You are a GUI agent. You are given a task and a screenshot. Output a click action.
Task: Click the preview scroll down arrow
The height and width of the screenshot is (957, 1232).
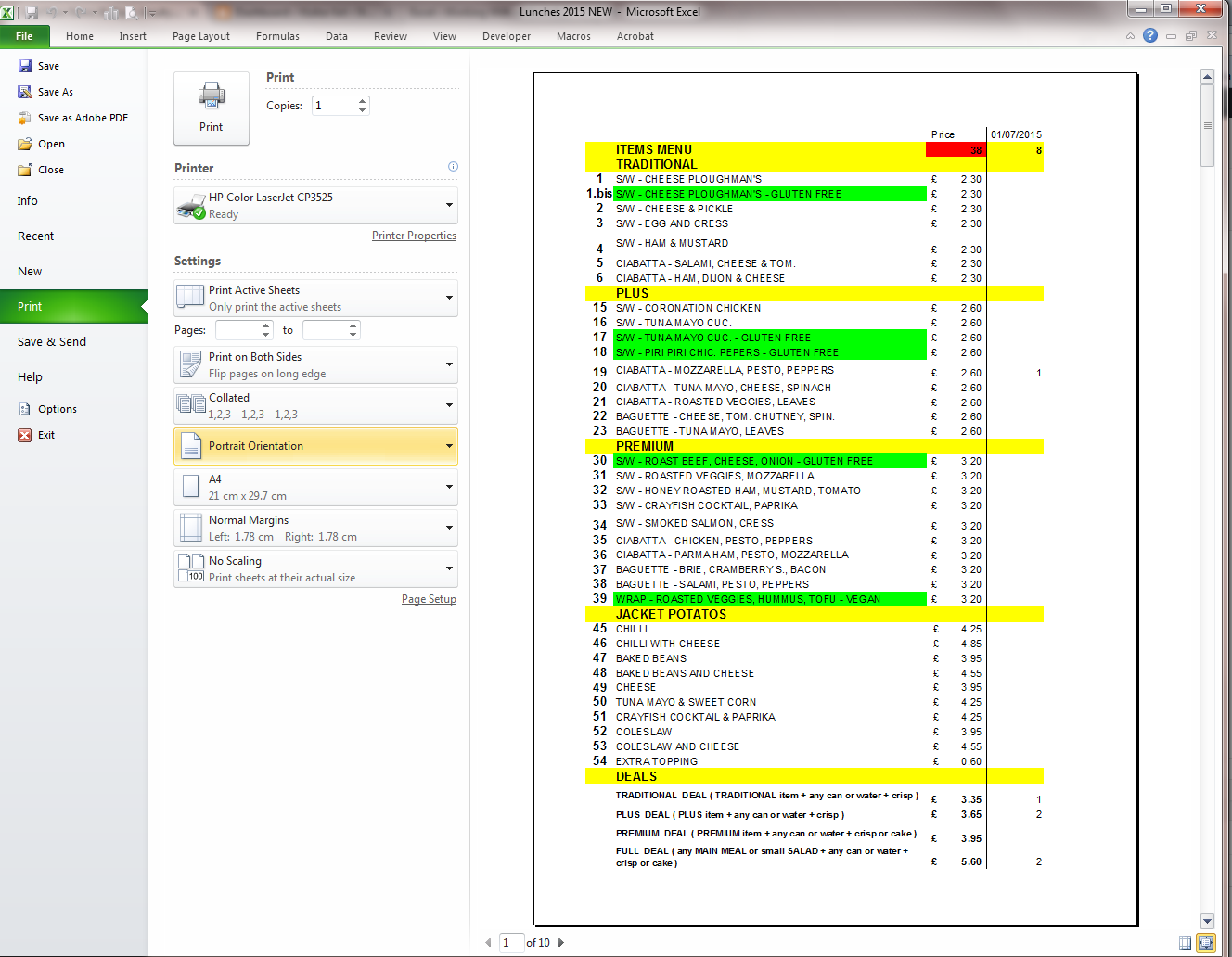tap(1207, 921)
